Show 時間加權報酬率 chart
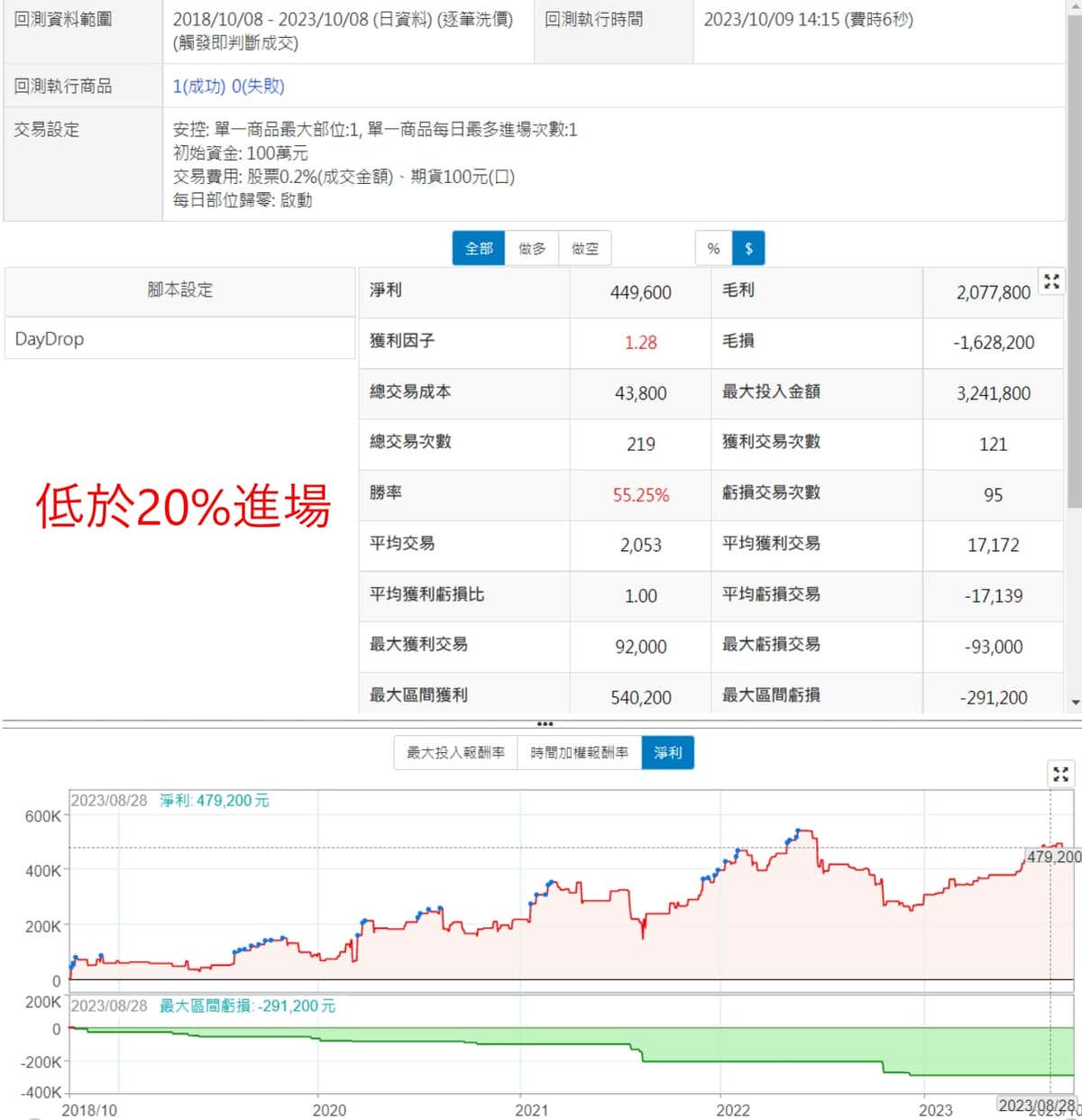Viewport: 1082px width, 1120px height. click(x=579, y=753)
